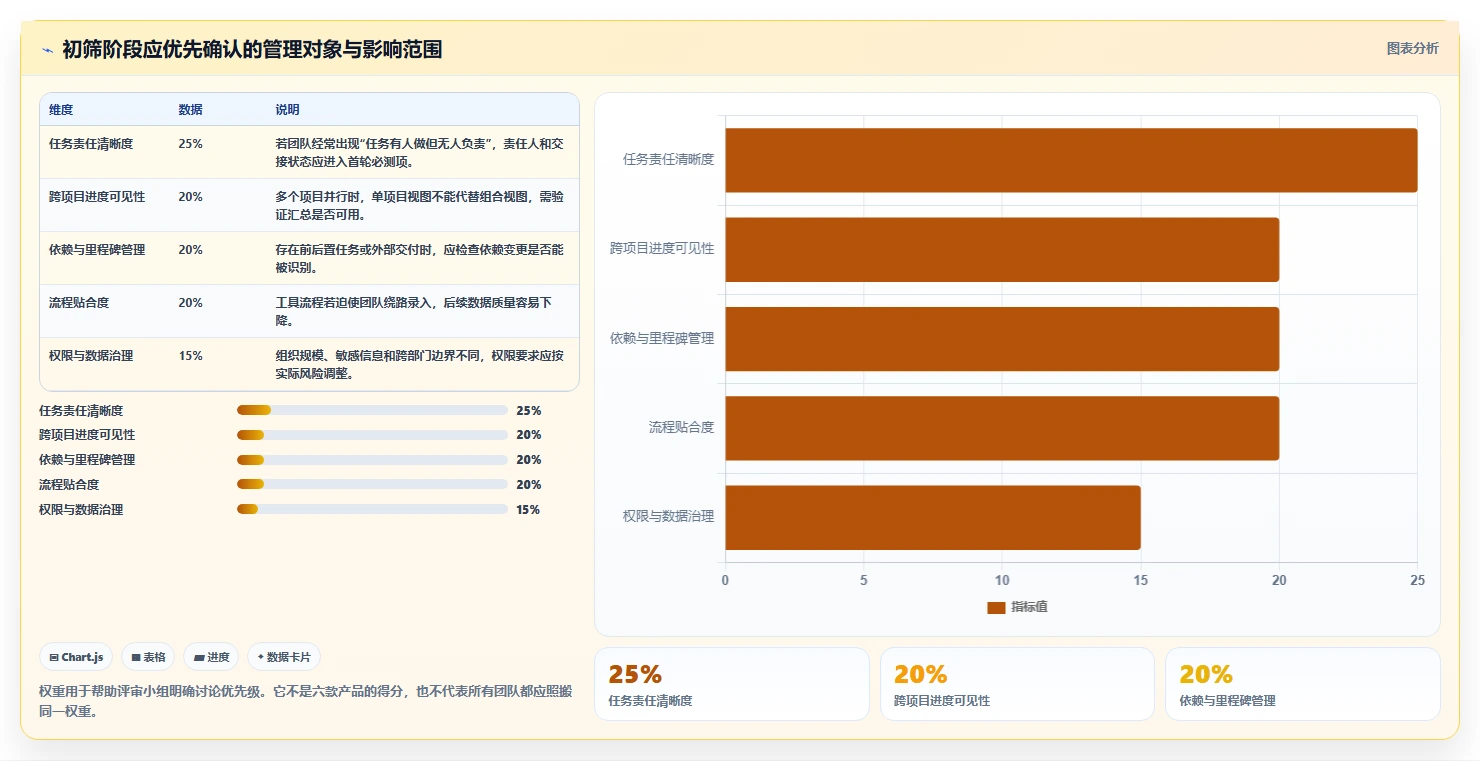Viewport: 1480px width, 761px height.
Task: Click the description starting 若团队经常出现
Action: click(x=420, y=152)
